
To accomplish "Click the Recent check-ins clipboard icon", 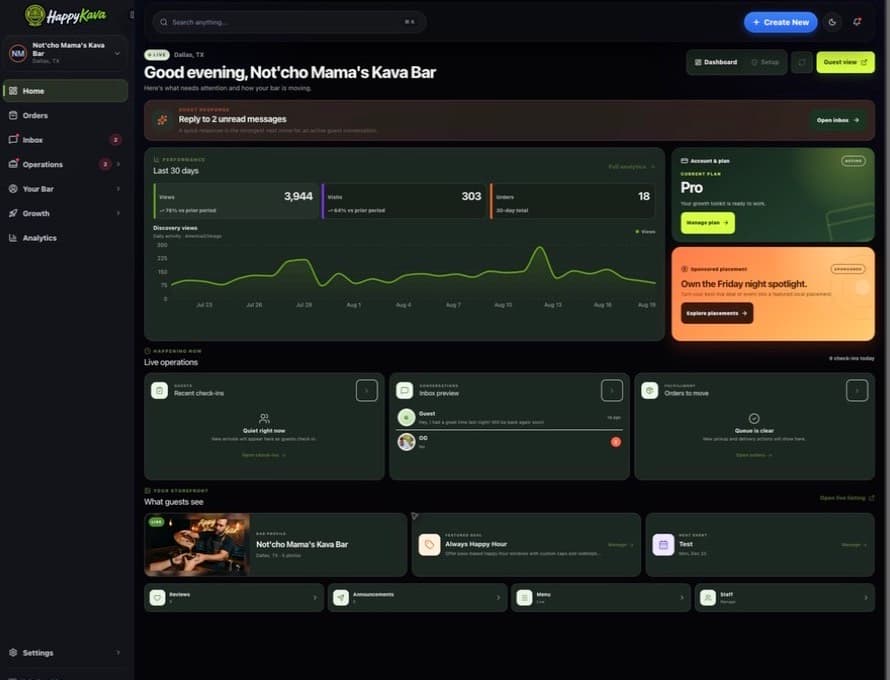I will click(x=159, y=391).
